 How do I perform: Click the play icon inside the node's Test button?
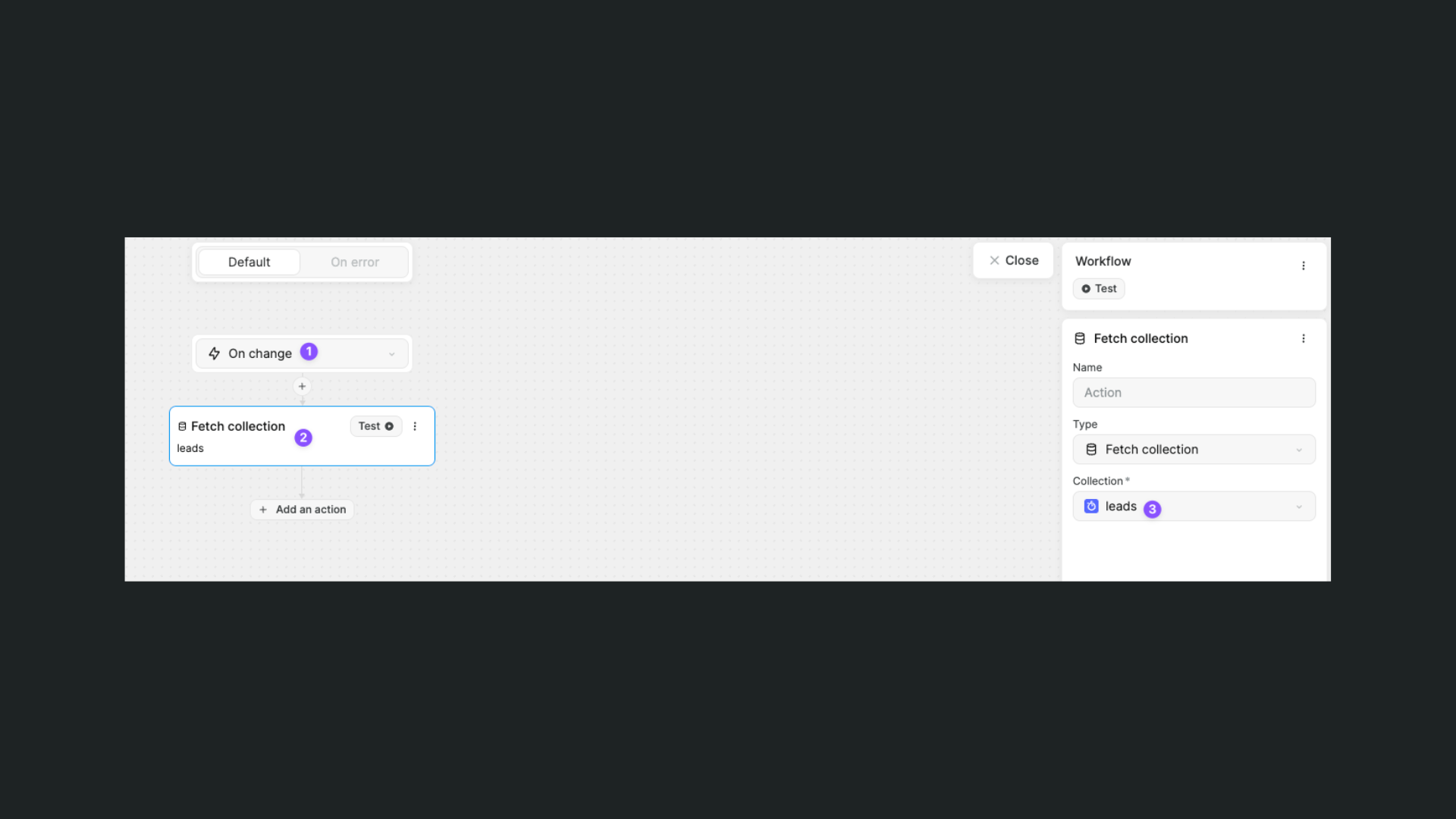388,426
